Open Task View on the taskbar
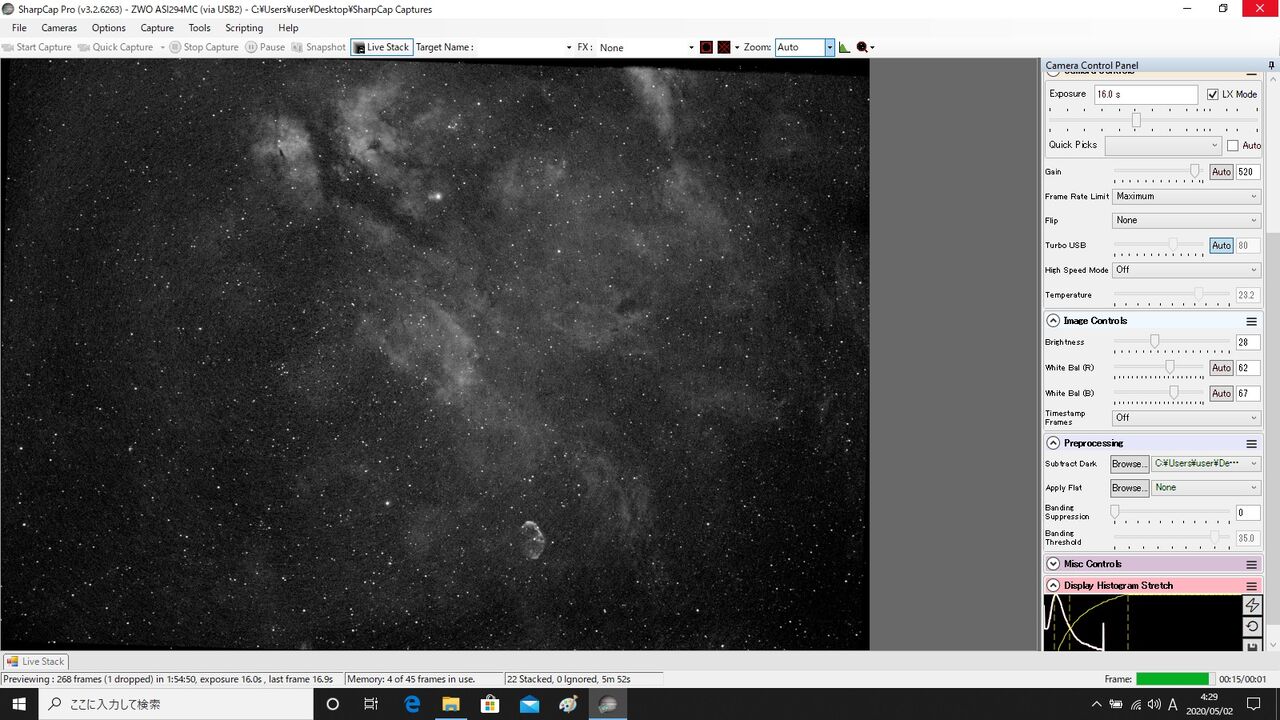The width and height of the screenshot is (1280, 720). (371, 704)
